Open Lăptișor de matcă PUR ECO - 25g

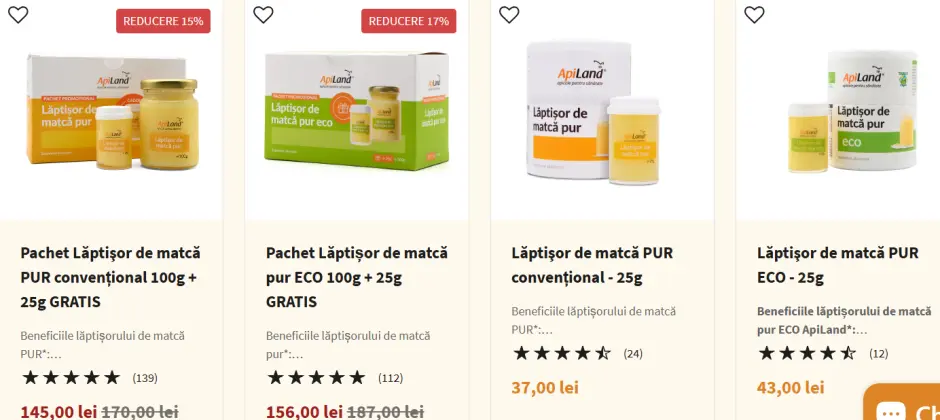[837, 265]
